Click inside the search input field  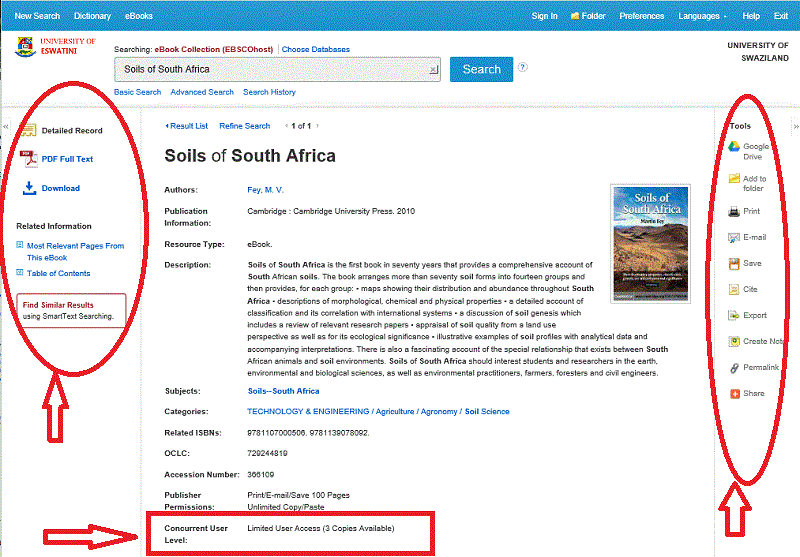(277, 69)
